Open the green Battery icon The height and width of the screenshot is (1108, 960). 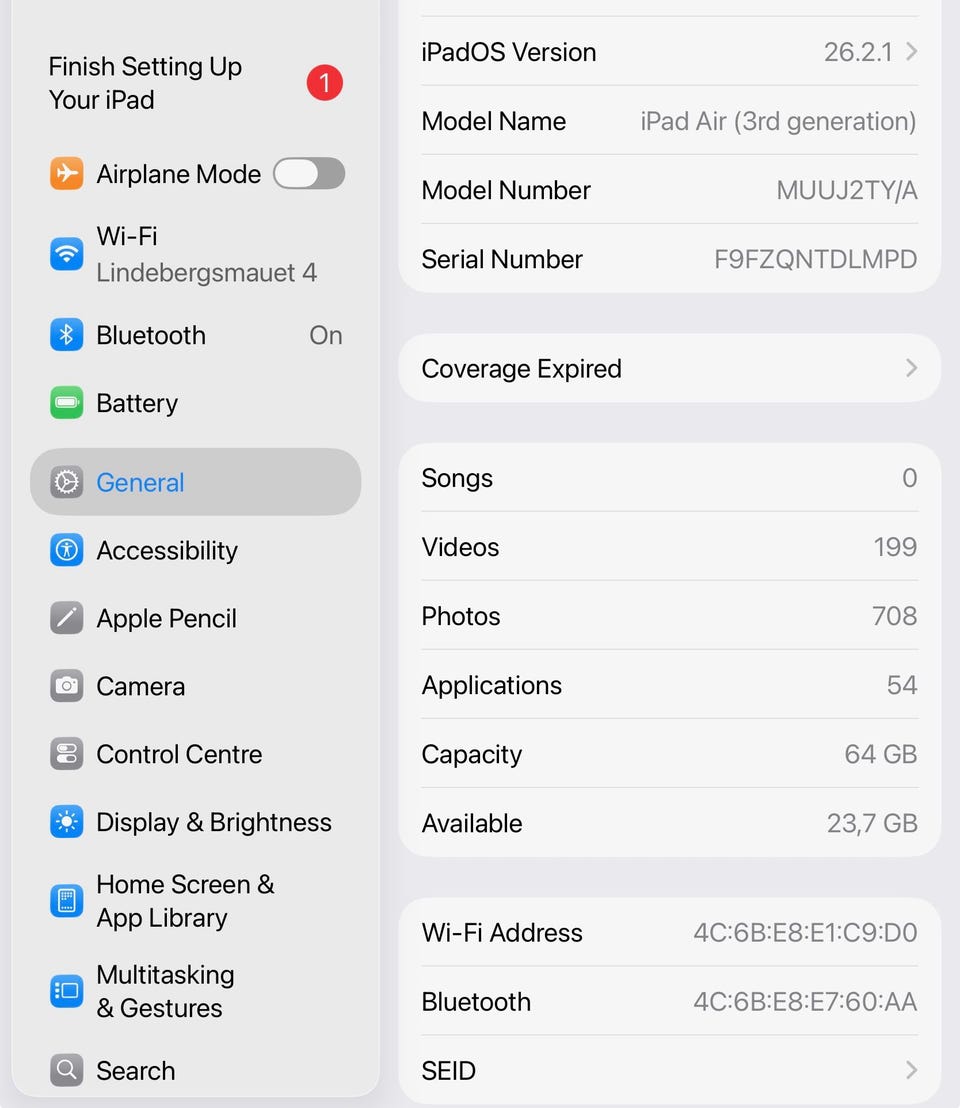66,403
